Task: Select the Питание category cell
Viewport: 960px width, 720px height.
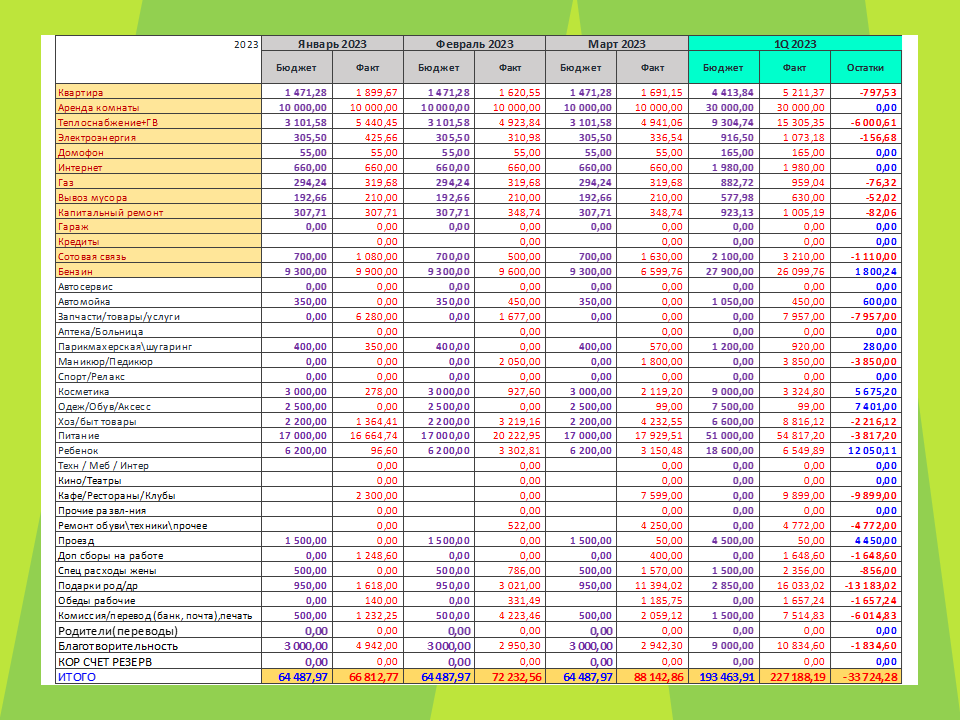Action: coord(79,437)
